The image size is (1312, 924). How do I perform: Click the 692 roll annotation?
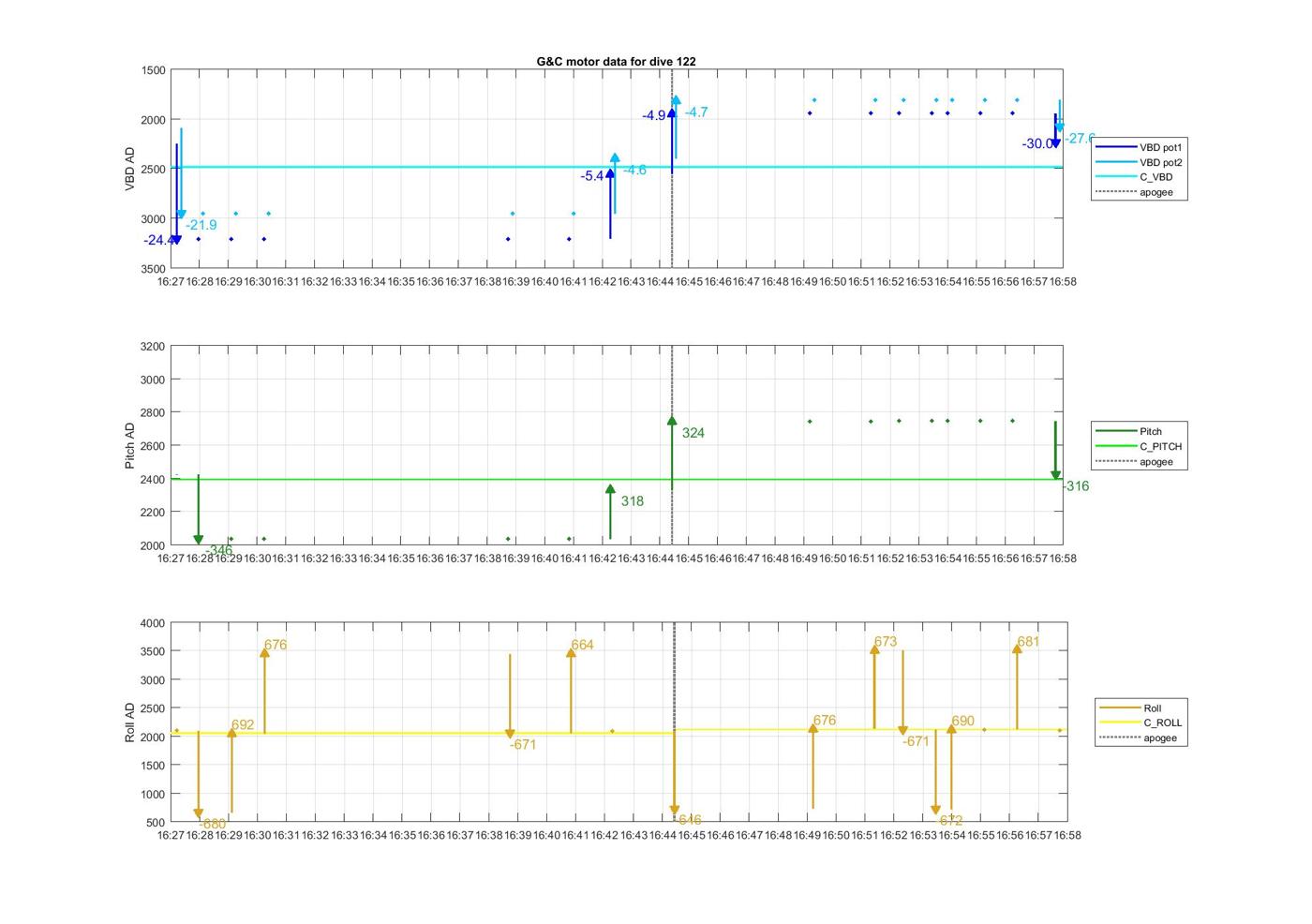[x=243, y=725]
